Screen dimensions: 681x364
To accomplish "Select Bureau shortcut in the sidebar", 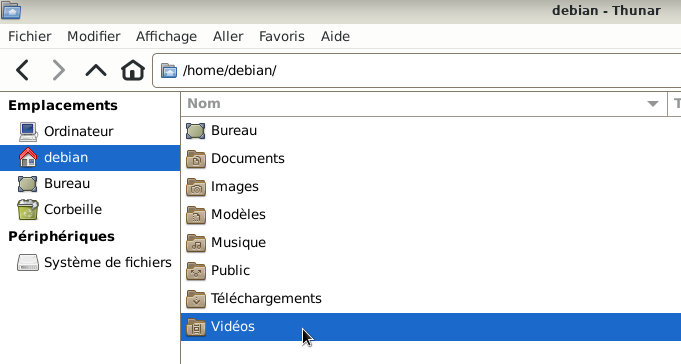I will coord(90,184).
